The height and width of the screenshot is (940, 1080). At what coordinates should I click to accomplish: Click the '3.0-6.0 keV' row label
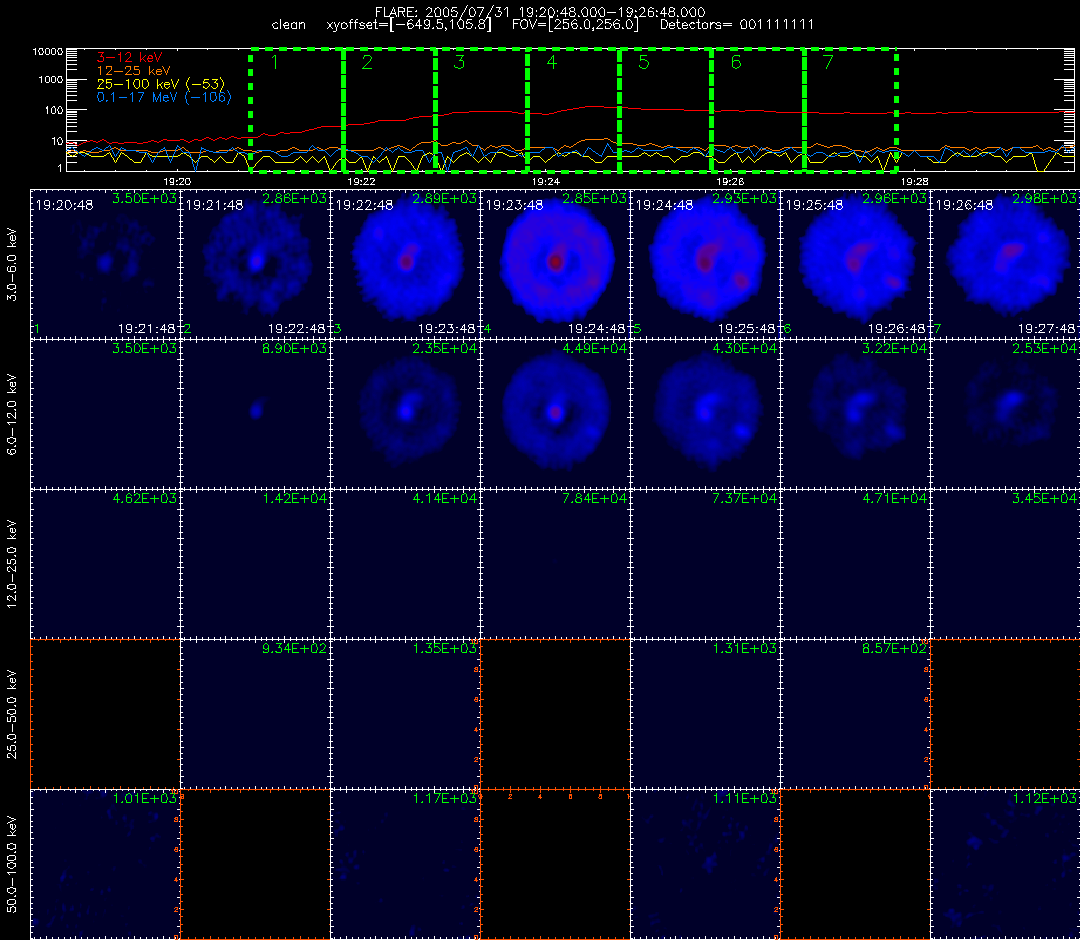coord(12,265)
